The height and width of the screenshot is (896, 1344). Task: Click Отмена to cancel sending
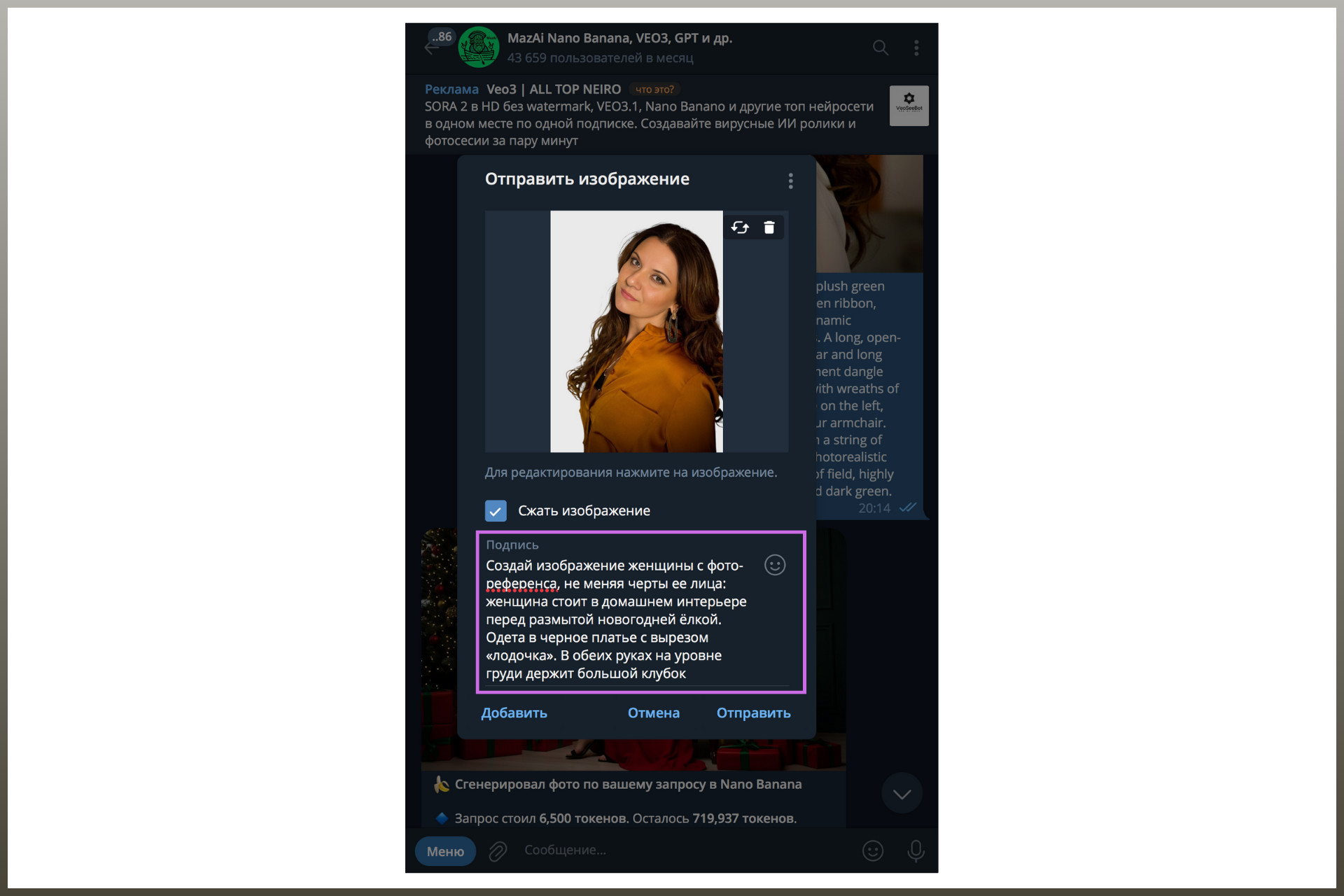653,713
